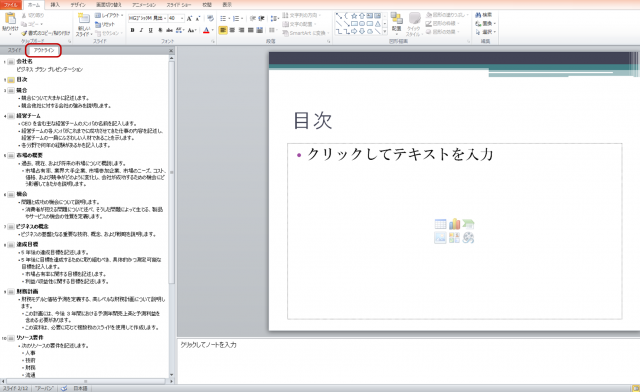Insert picture from file via placeholder icon
Image resolution: width=640 pixels, height=392 pixels.
440,238
